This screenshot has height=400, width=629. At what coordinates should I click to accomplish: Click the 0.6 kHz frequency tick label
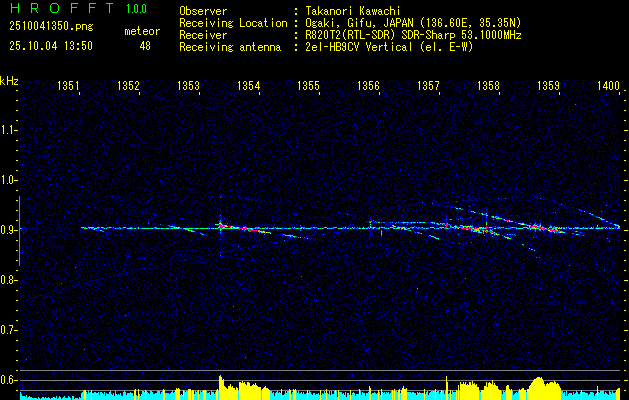click(x=8, y=380)
